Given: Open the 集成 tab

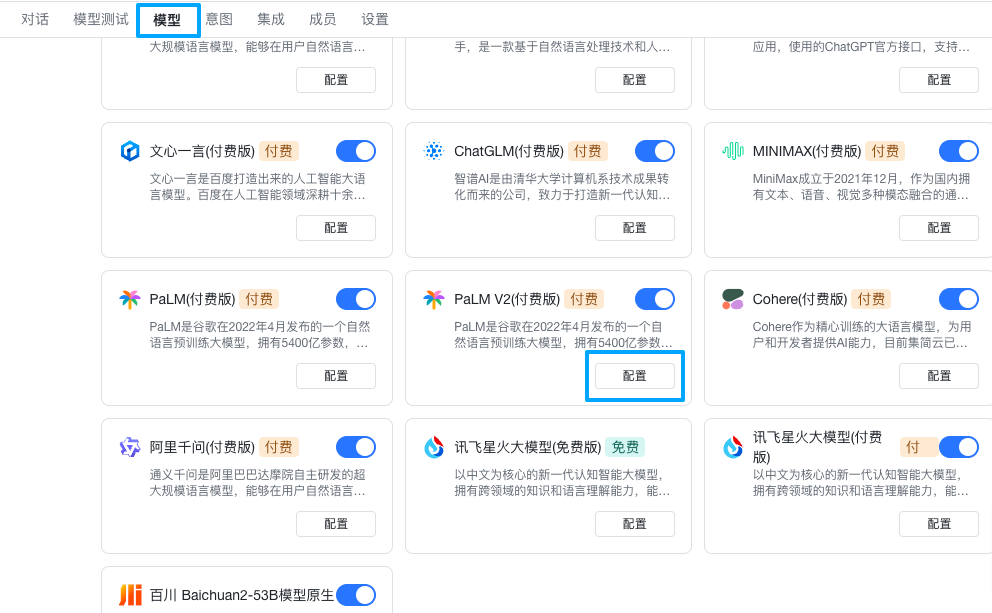Looking at the screenshot, I should point(271,20).
